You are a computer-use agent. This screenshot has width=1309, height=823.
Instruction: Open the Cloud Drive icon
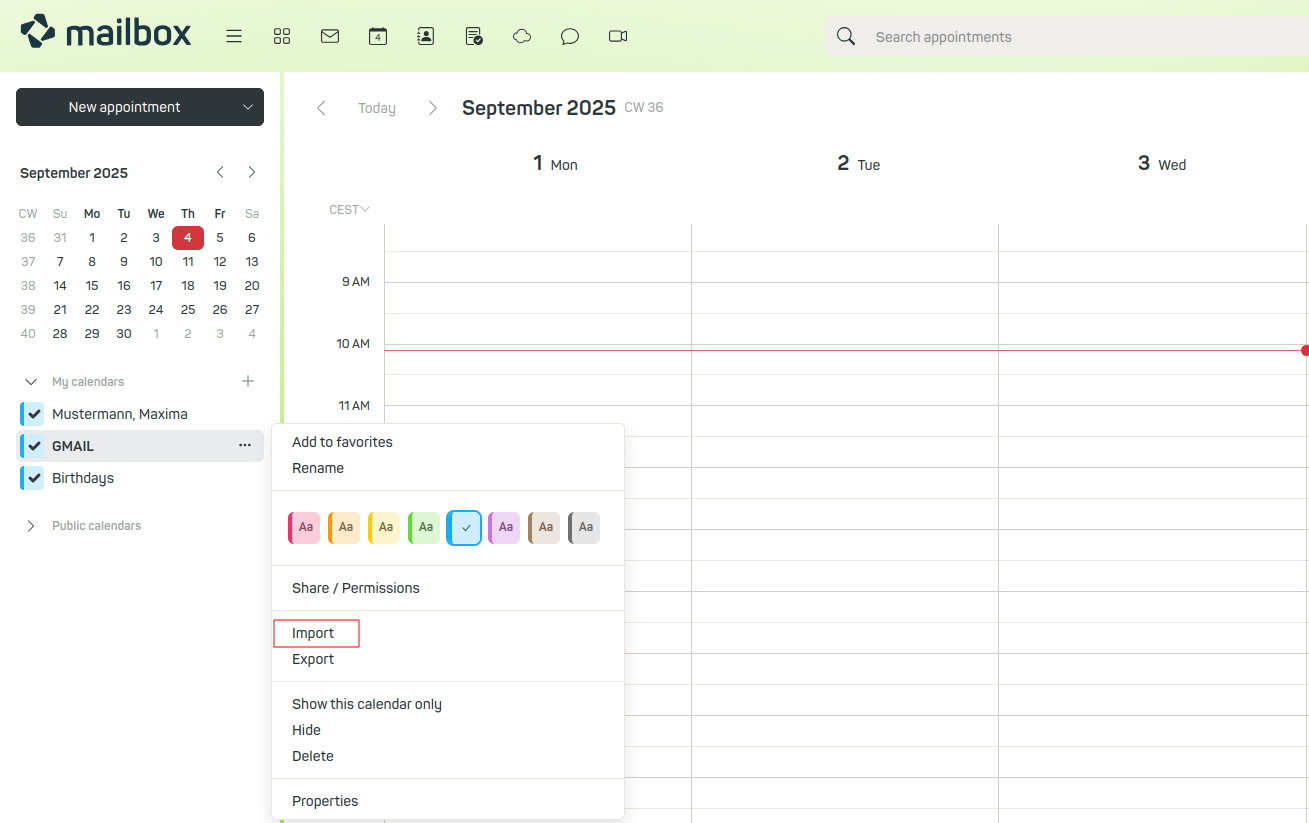click(x=521, y=36)
